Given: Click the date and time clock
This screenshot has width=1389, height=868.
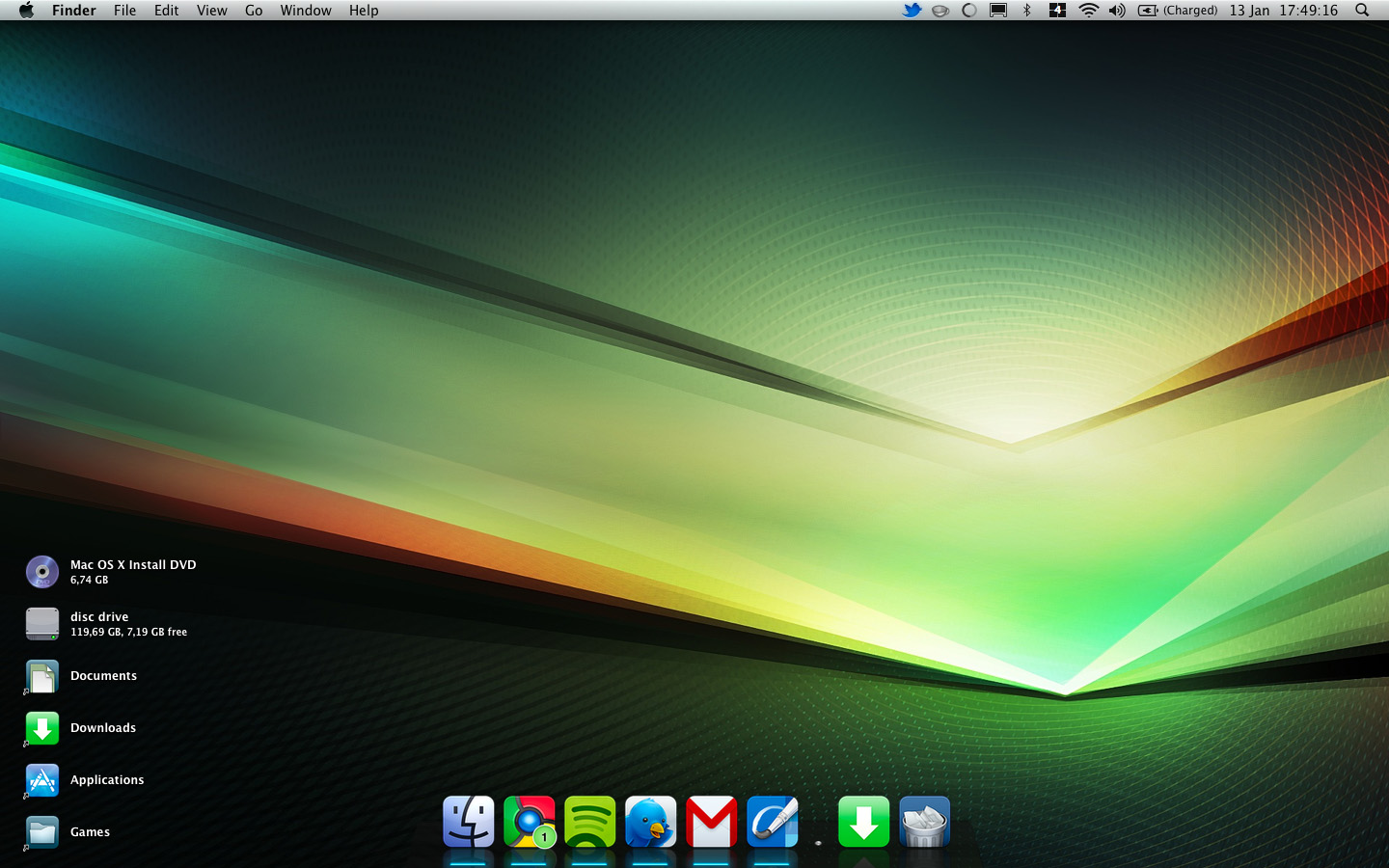Looking at the screenshot, I should [x=1283, y=11].
